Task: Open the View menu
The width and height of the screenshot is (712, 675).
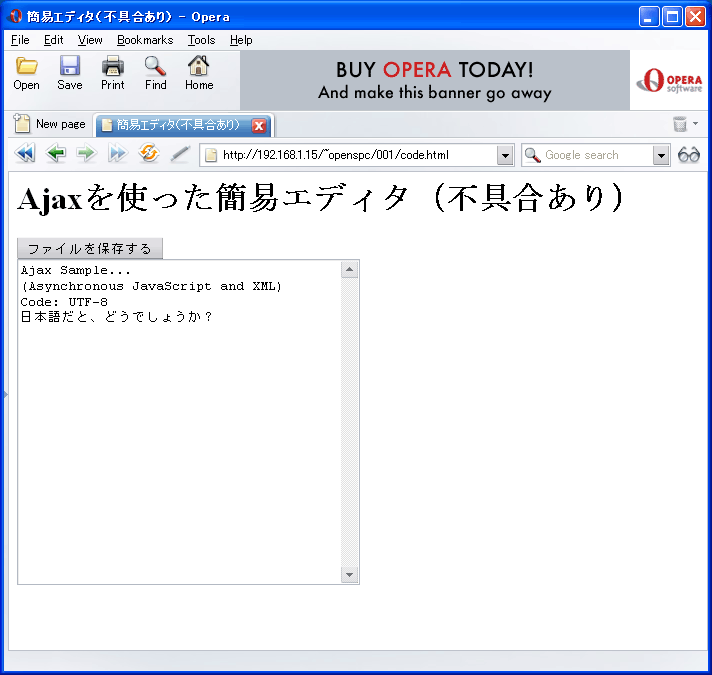Action: pos(90,40)
